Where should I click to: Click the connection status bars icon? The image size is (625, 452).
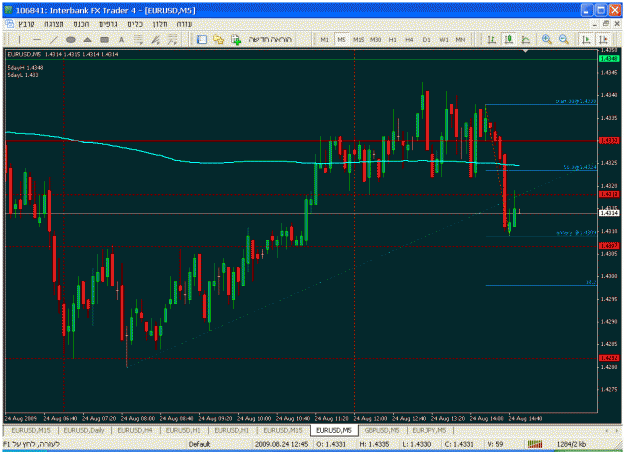[535, 444]
